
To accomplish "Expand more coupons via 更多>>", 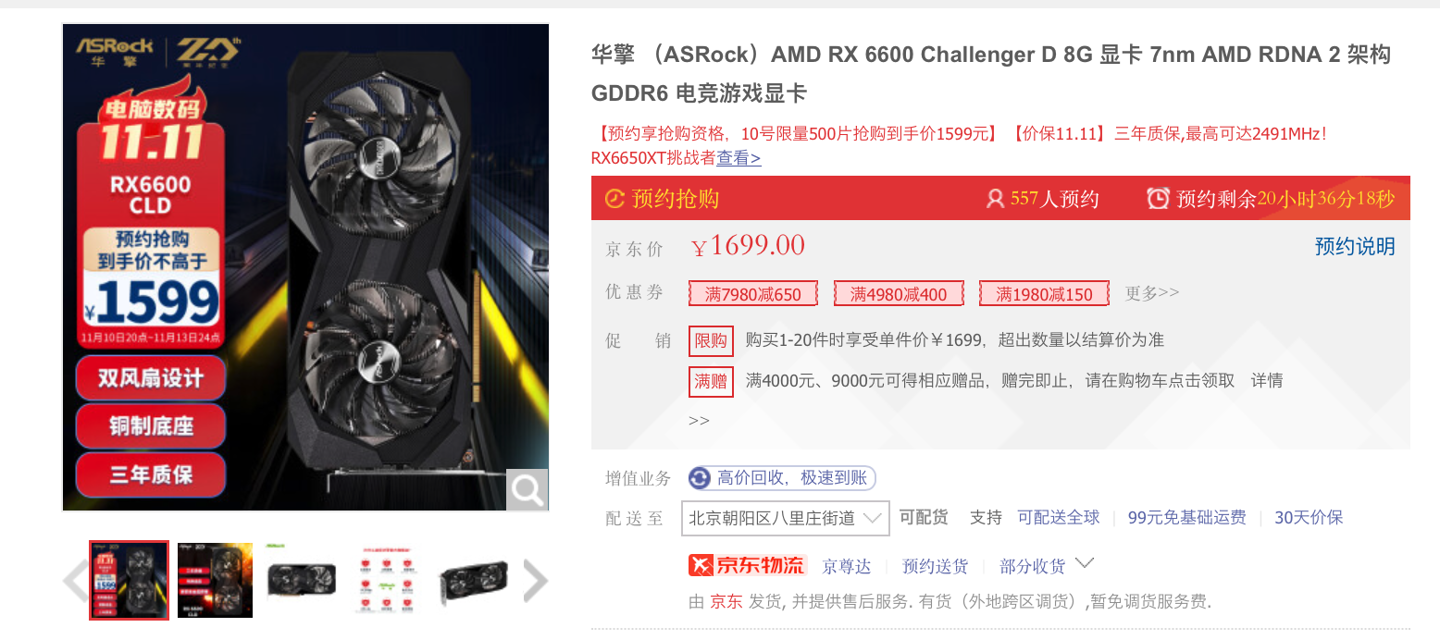I will tap(1152, 293).
